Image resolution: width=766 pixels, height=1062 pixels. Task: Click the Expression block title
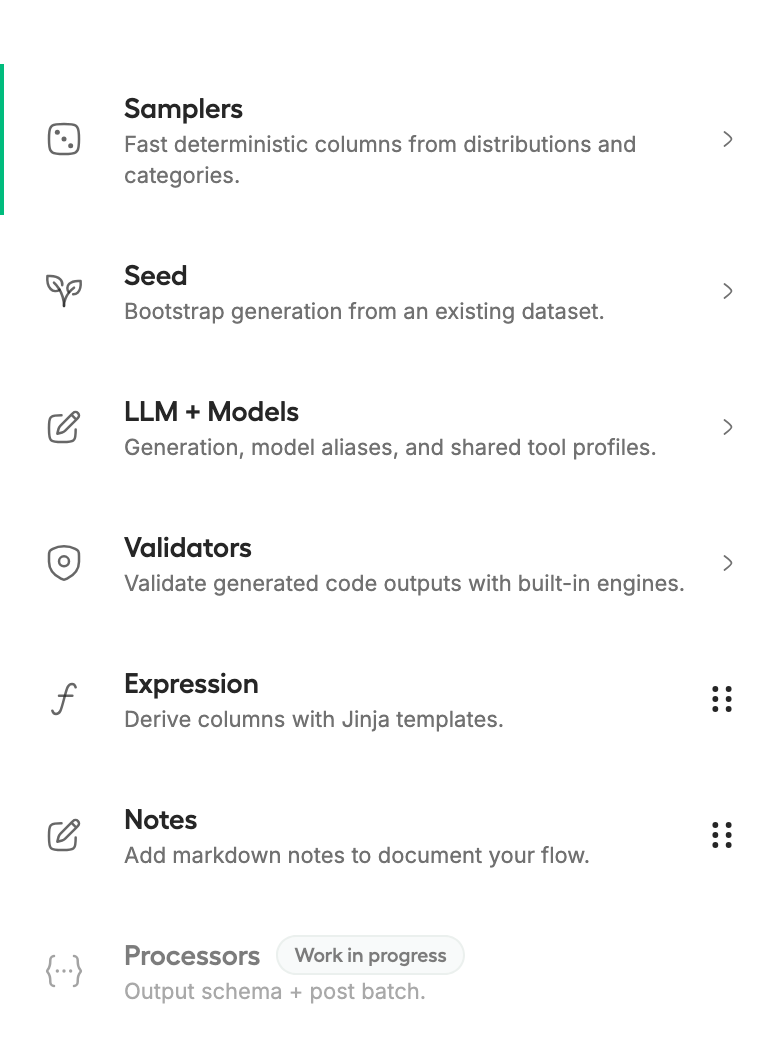191,684
